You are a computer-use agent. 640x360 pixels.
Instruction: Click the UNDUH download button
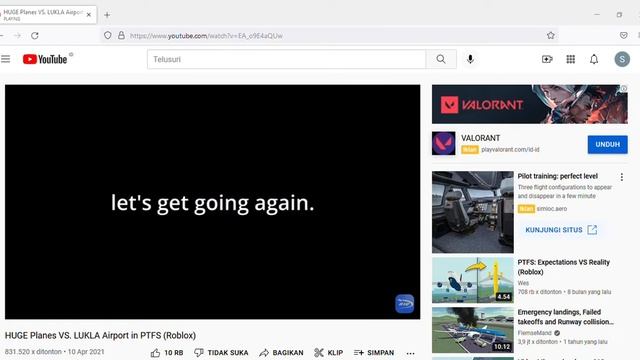pyautogui.click(x=607, y=144)
